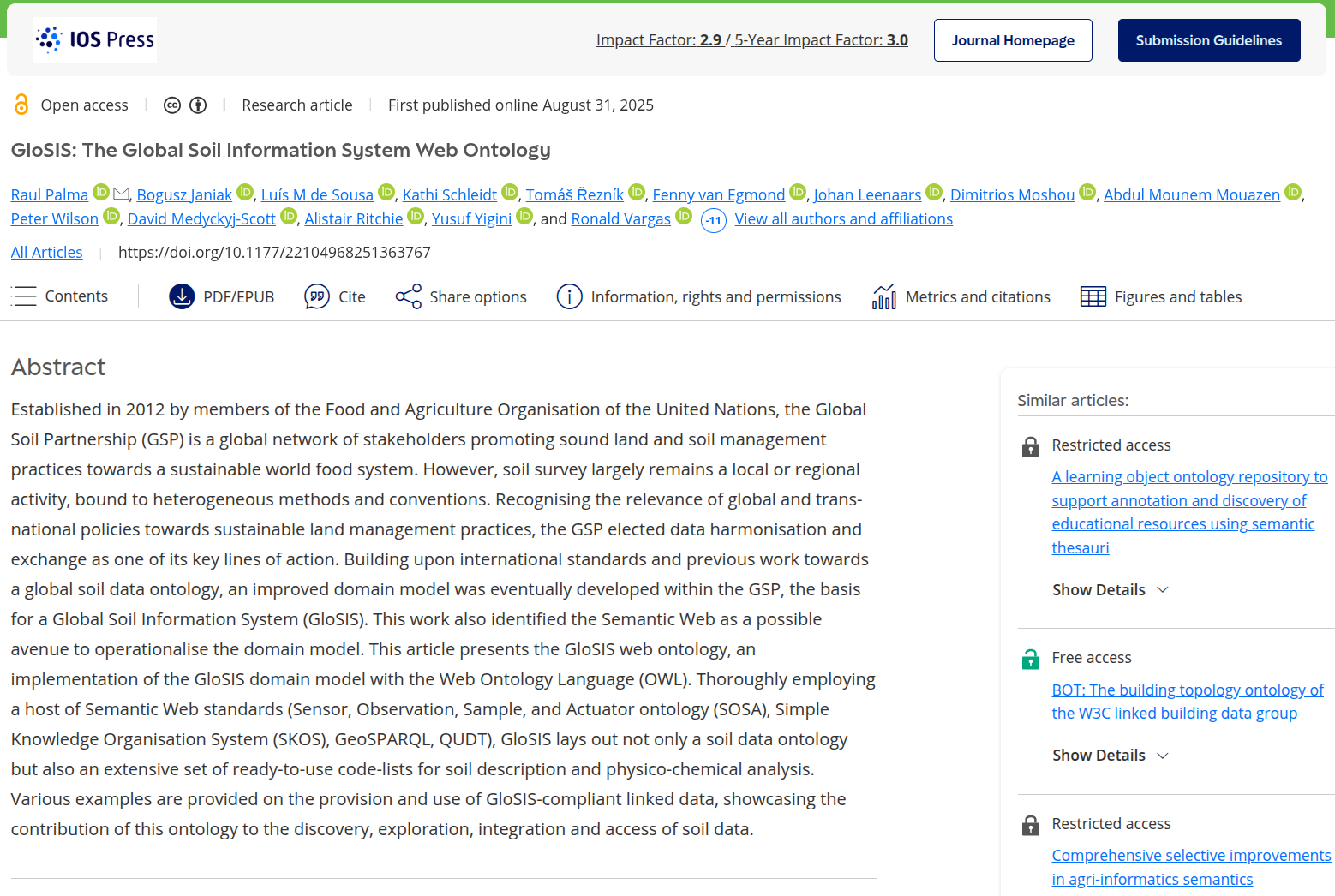Open Tomáš Řezník's ORCID iD icon
The image size is (1335, 896).
tap(637, 192)
